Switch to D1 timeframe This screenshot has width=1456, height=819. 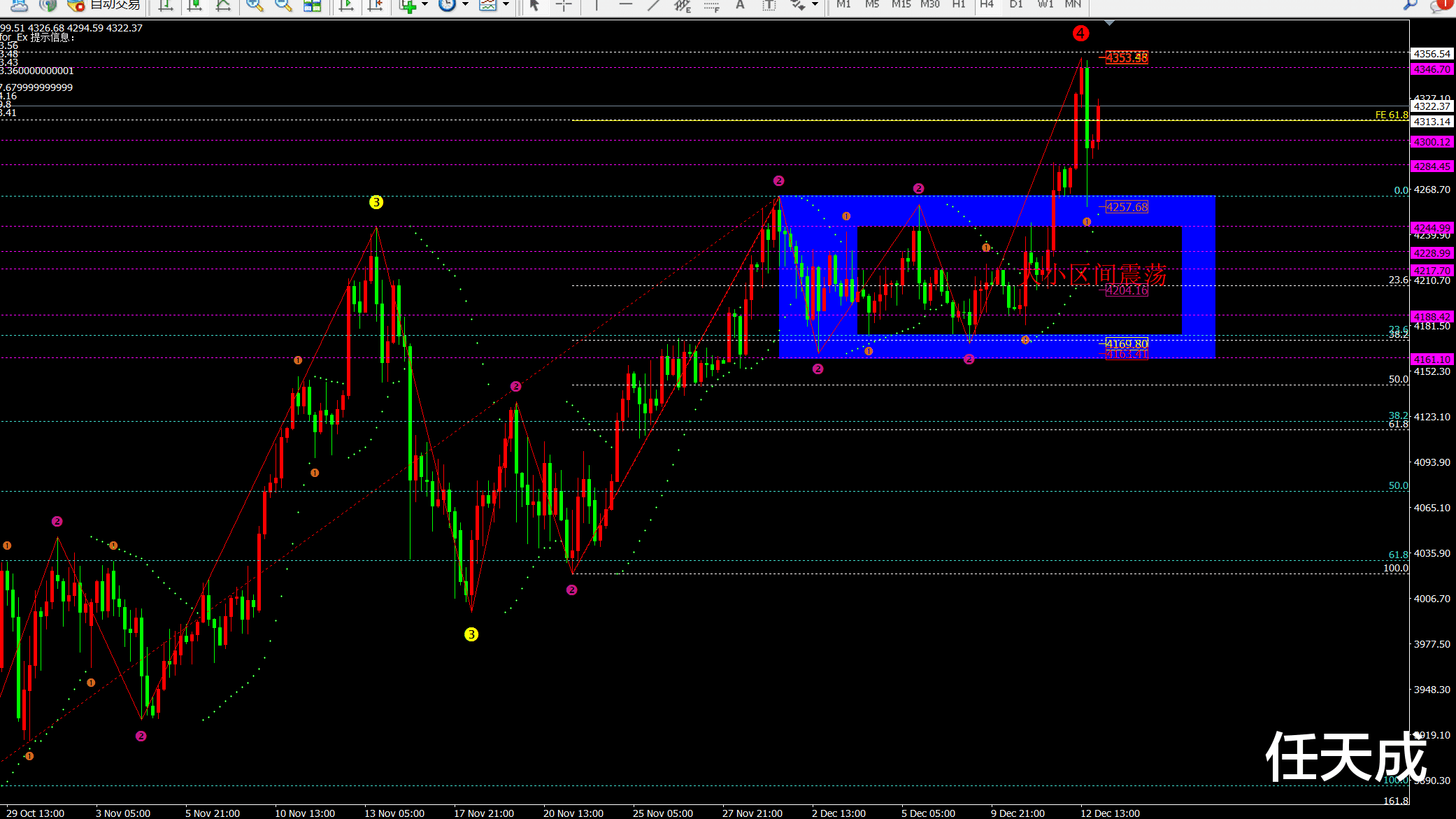coord(1016,5)
